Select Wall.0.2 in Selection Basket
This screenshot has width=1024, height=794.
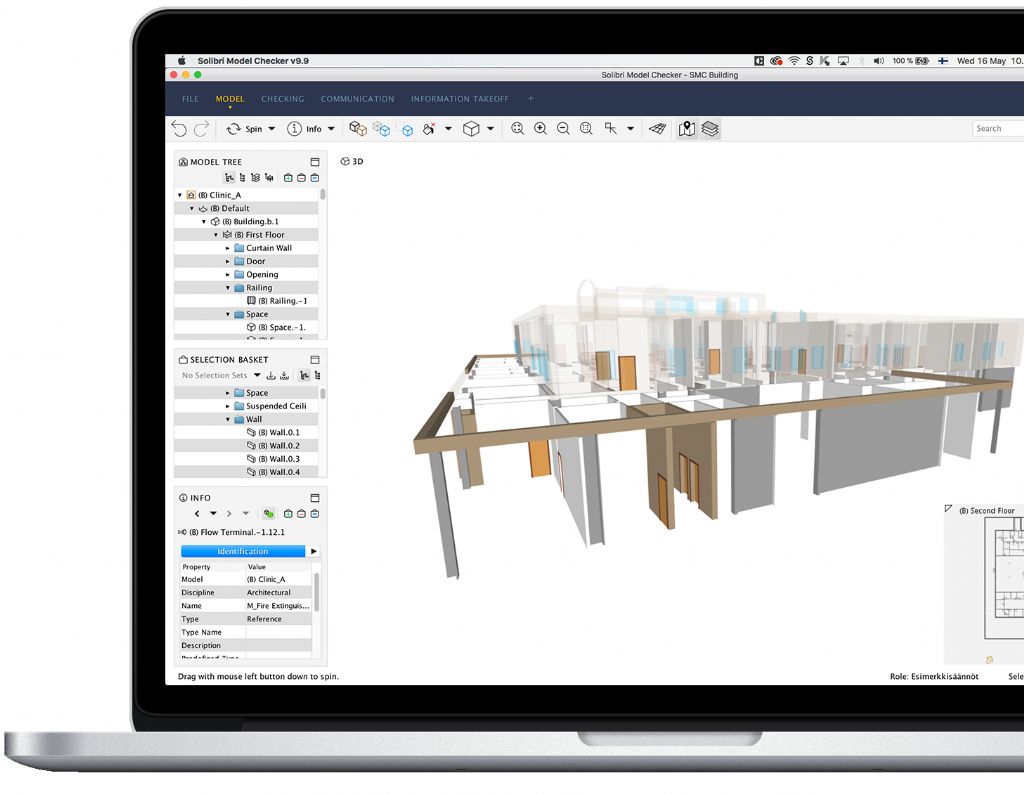pyautogui.click(x=284, y=446)
